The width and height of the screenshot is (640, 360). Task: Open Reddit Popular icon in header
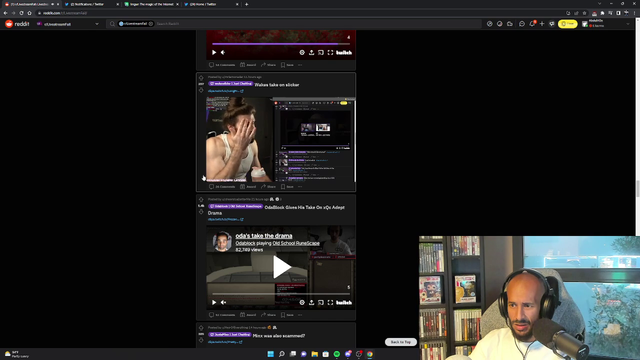click(x=489, y=24)
